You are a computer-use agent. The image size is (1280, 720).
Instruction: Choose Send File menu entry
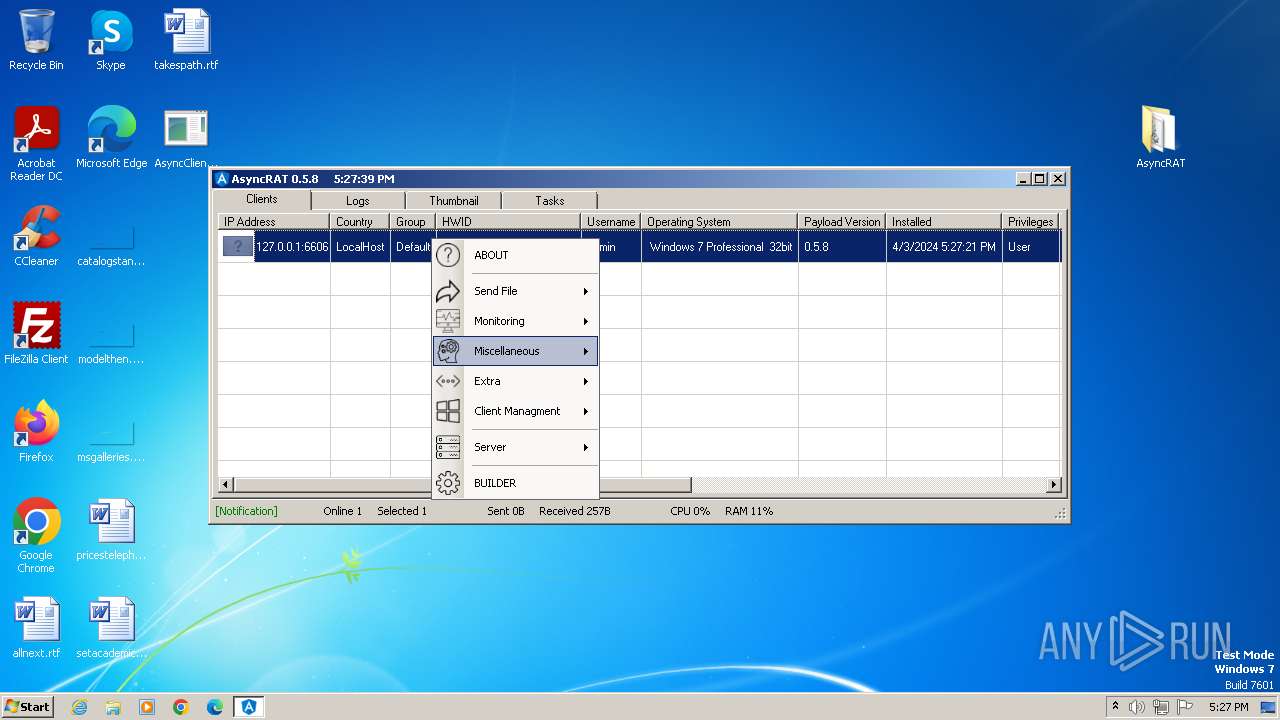pos(516,291)
